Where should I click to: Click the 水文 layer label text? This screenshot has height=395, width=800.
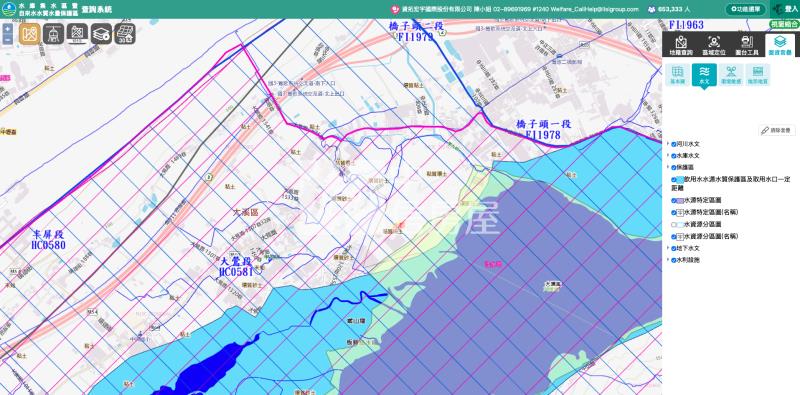point(704,81)
